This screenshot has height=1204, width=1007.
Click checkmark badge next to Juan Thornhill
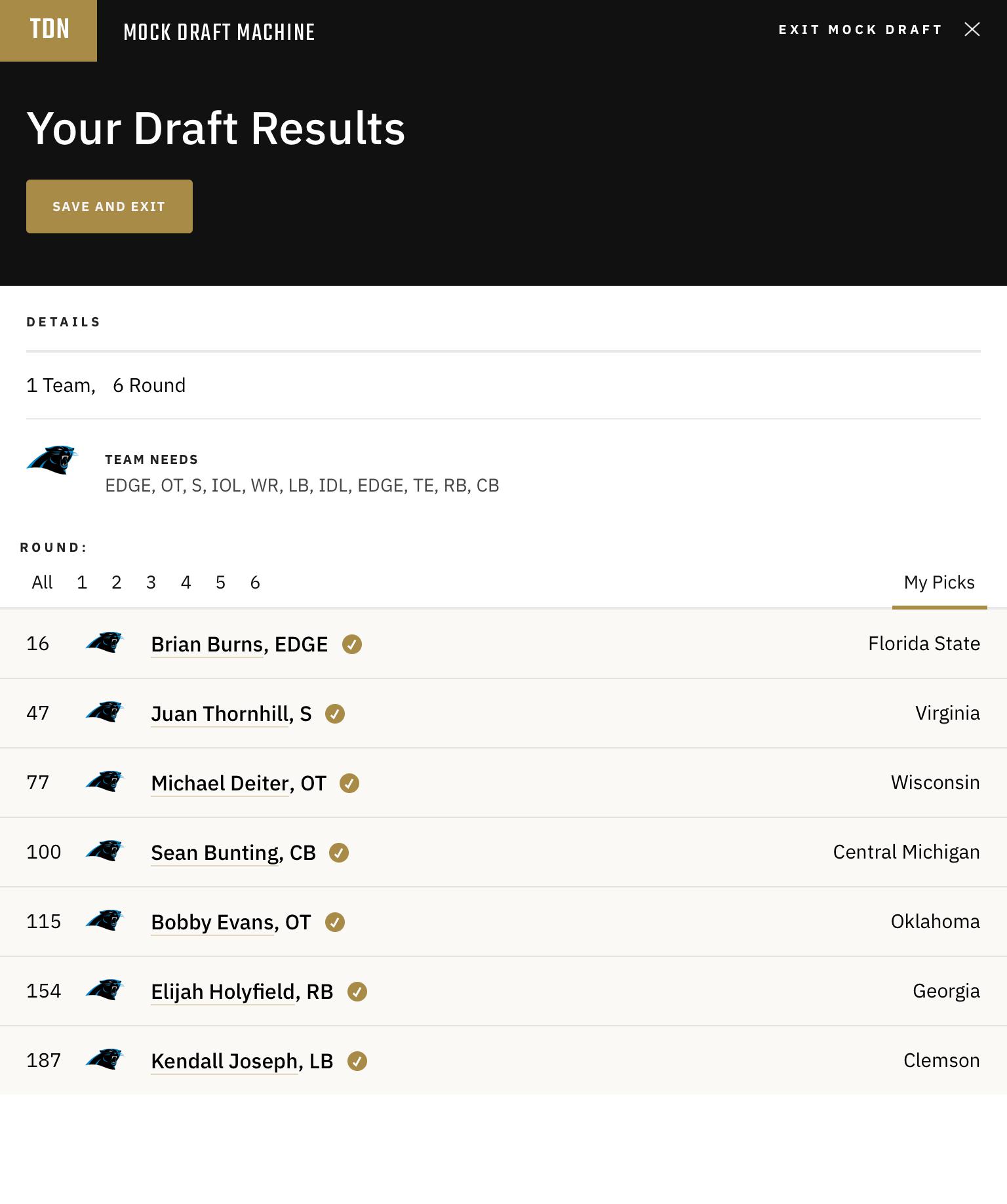click(335, 714)
